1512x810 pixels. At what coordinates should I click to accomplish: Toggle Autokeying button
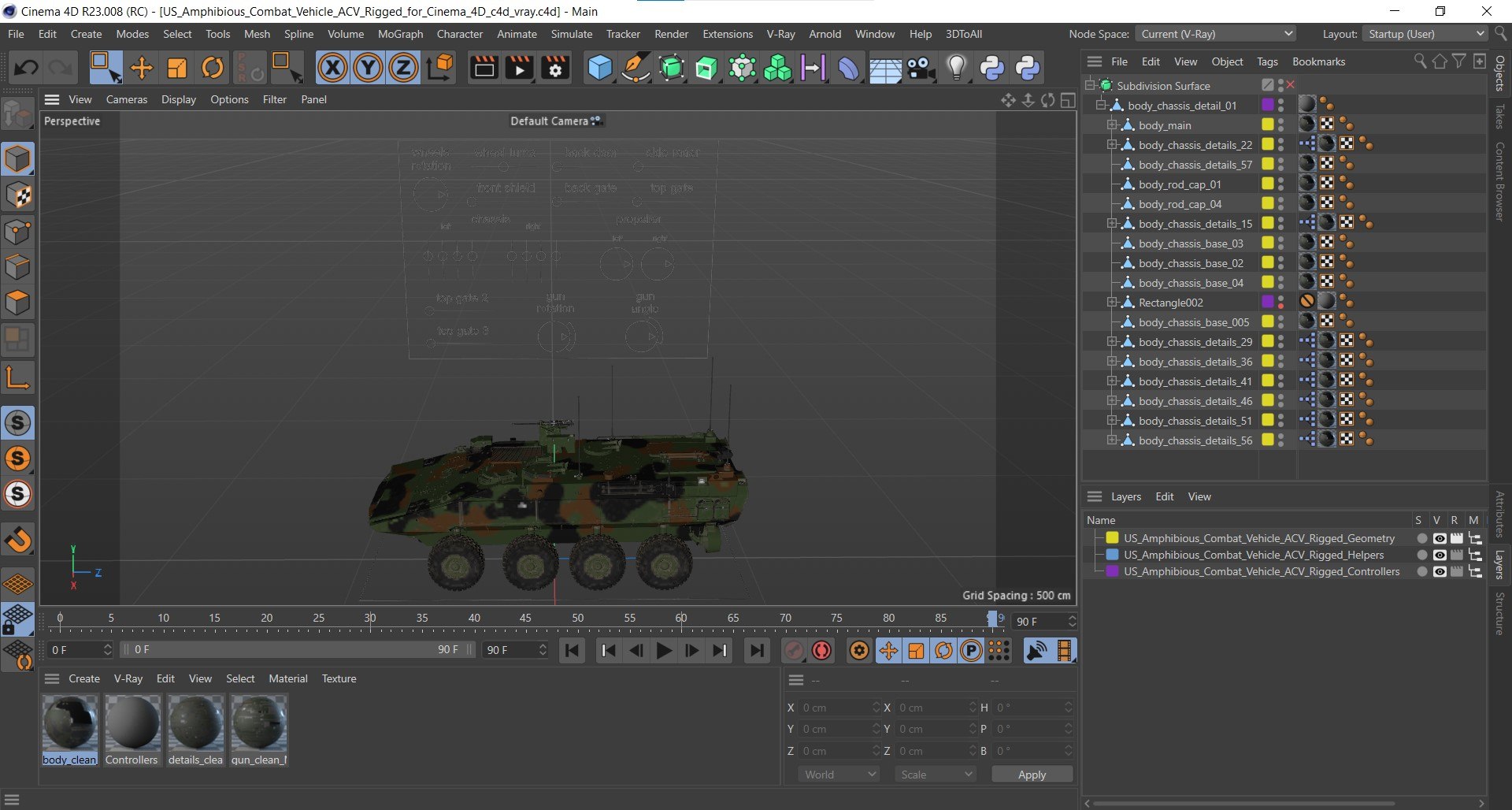(822, 651)
